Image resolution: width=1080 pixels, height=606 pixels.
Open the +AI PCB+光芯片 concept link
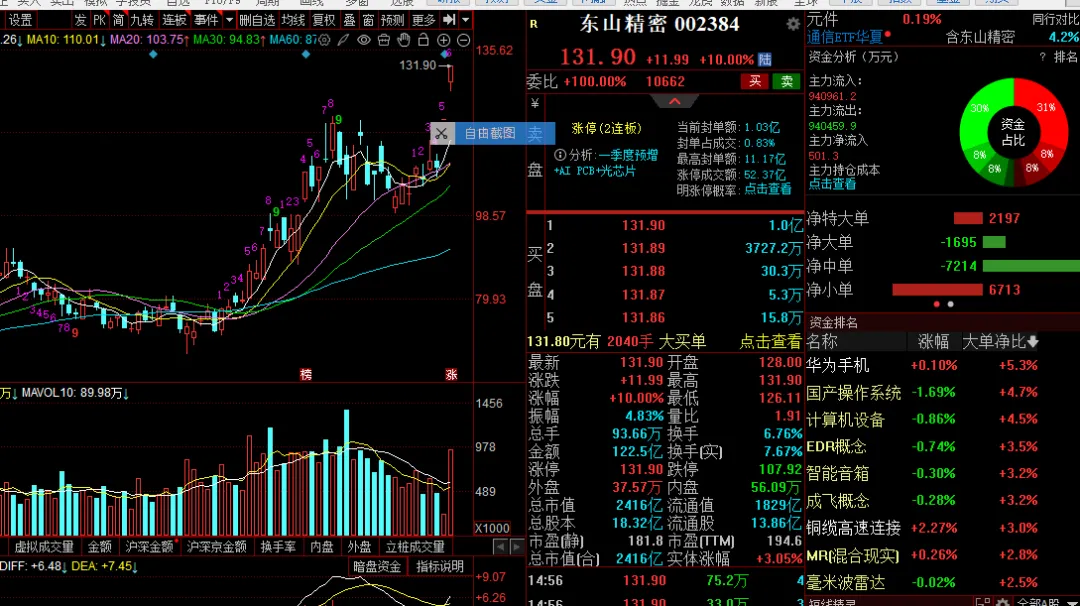pos(595,171)
